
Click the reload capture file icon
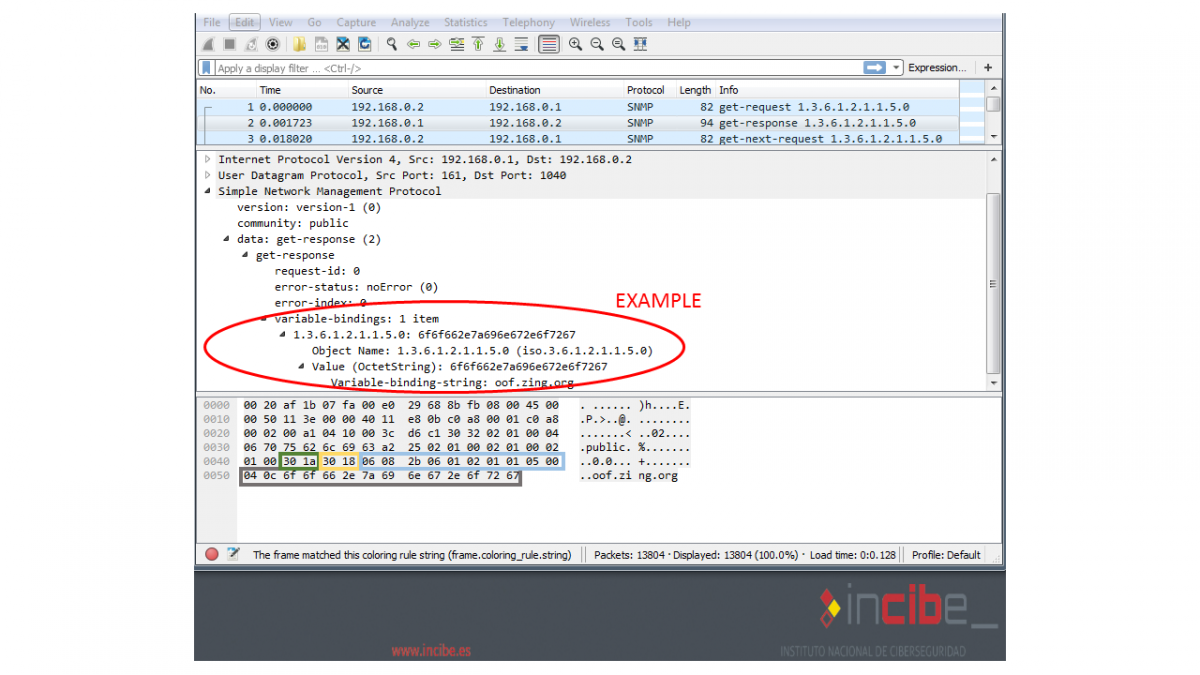[364, 44]
